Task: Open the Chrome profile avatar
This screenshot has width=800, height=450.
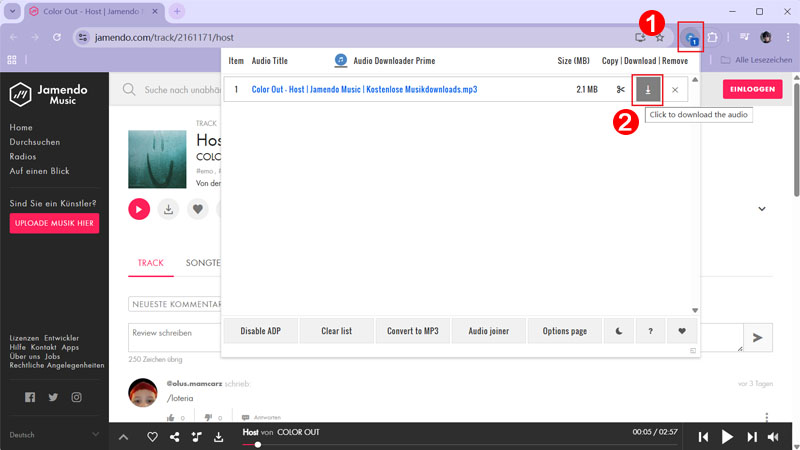Action: tap(766, 37)
